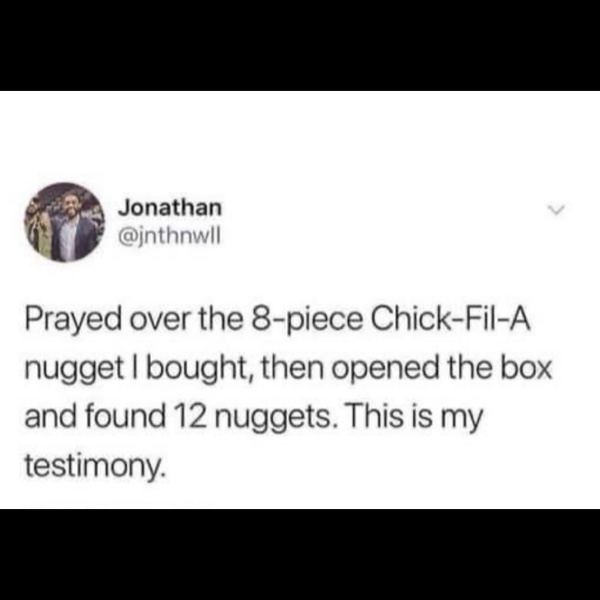This screenshot has height=600, width=600.
Task: Select 'Chick-Fil-A' in the tweet text
Action: point(452,318)
